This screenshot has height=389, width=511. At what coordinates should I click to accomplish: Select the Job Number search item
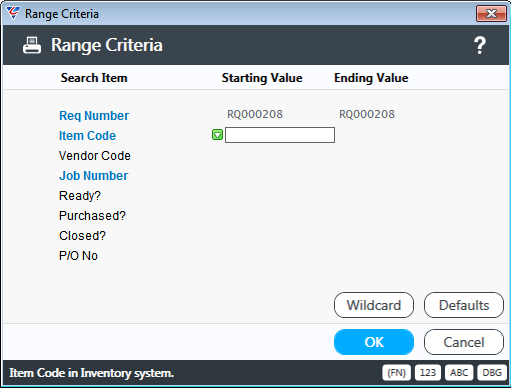click(93, 176)
